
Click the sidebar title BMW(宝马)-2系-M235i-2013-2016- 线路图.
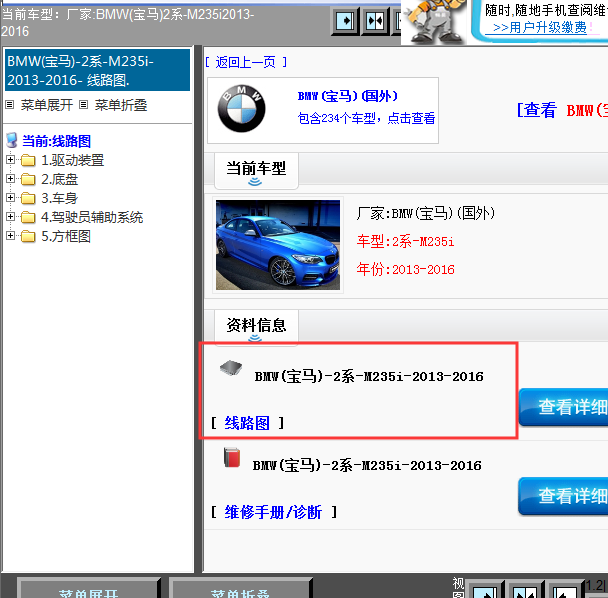tap(97, 70)
